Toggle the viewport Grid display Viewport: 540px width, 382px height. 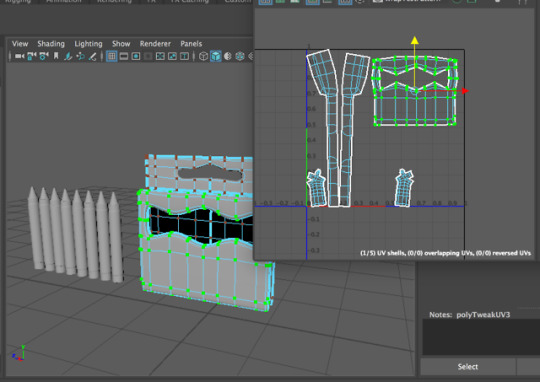click(x=112, y=56)
